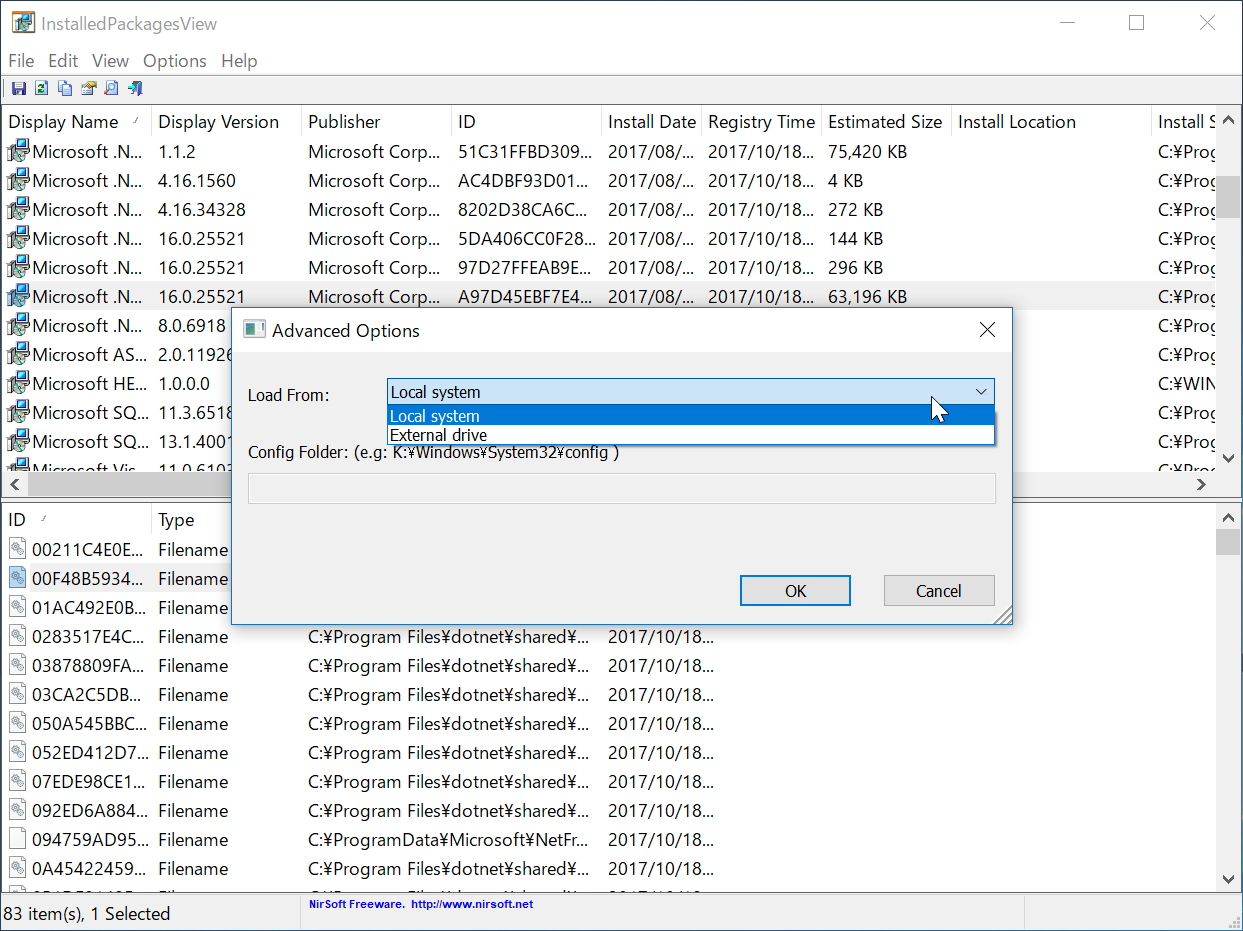Click the blank file icon beside 094759AD95...
The height and width of the screenshot is (931, 1243).
(x=18, y=839)
